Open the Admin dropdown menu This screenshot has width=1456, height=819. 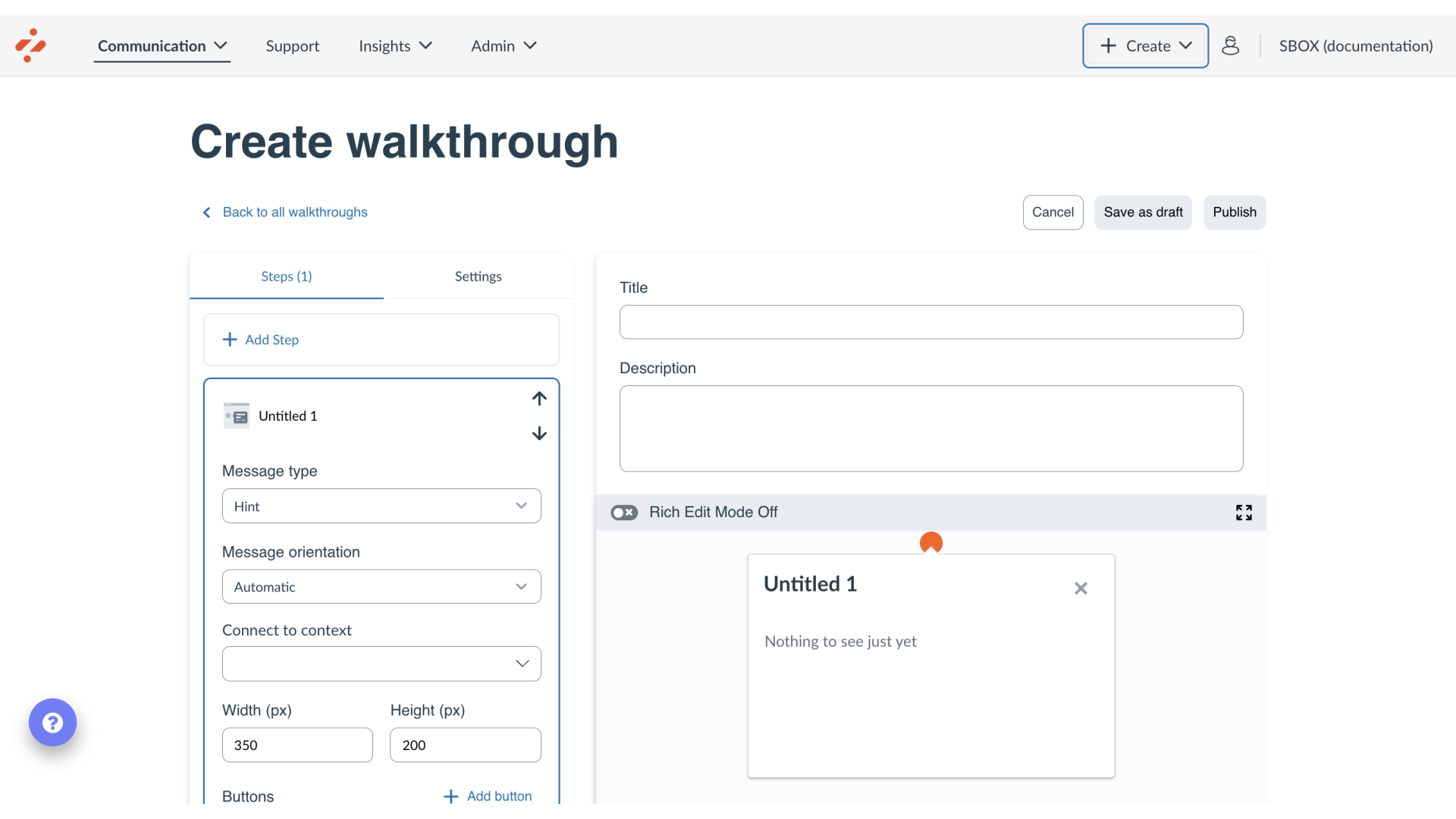[504, 45]
